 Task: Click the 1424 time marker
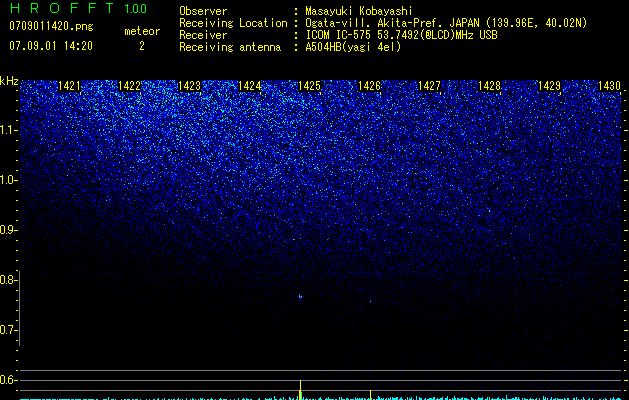[x=250, y=85]
